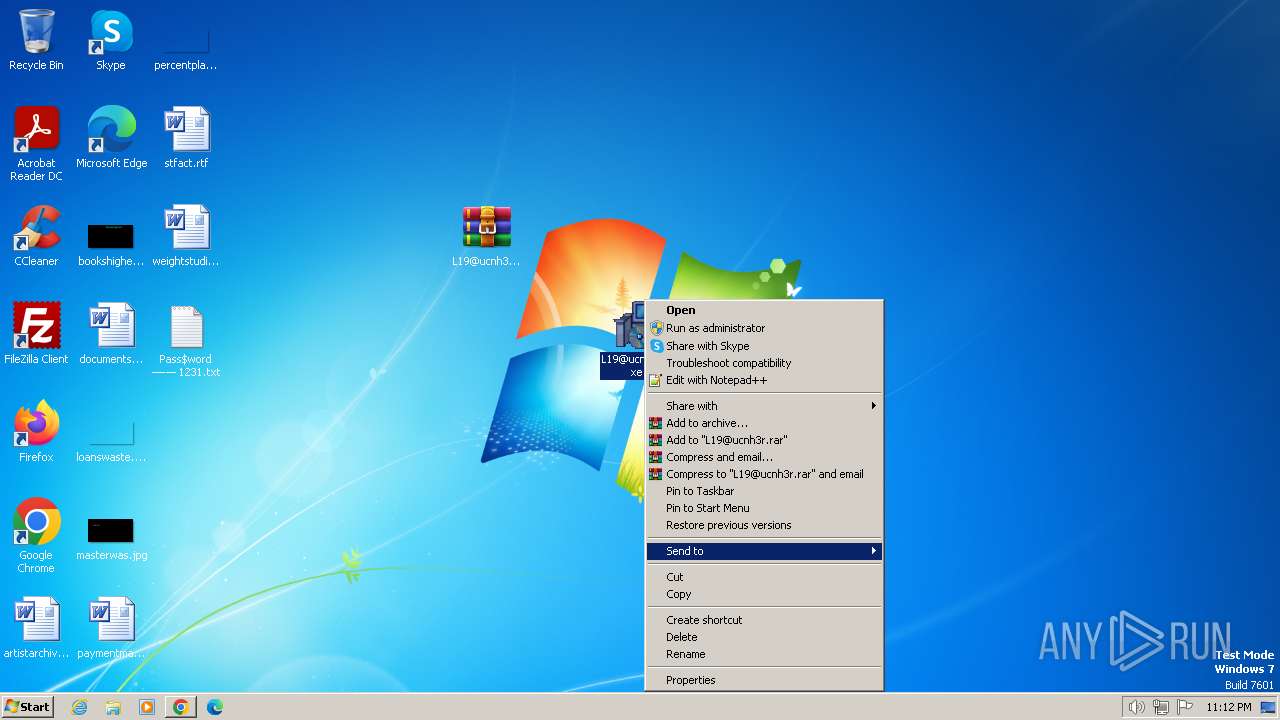Open Windows Explorer folder in taskbar
Viewport: 1280px width, 720px height.
(x=113, y=707)
